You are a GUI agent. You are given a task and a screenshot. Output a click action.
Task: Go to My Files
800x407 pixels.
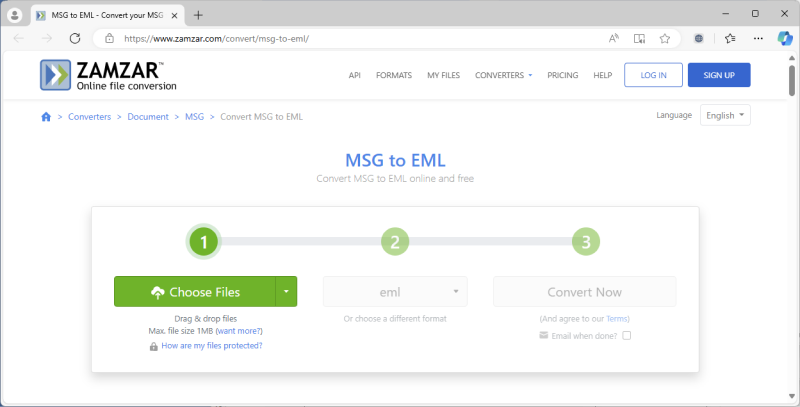click(x=443, y=75)
